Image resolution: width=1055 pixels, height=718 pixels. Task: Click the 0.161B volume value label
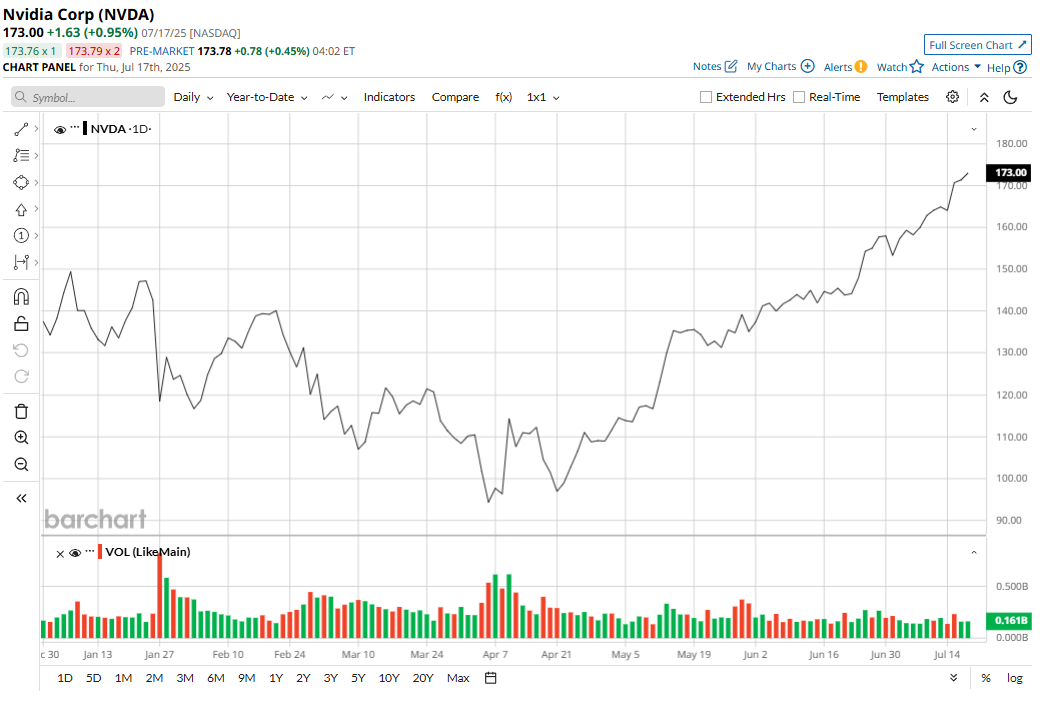(x=1009, y=620)
